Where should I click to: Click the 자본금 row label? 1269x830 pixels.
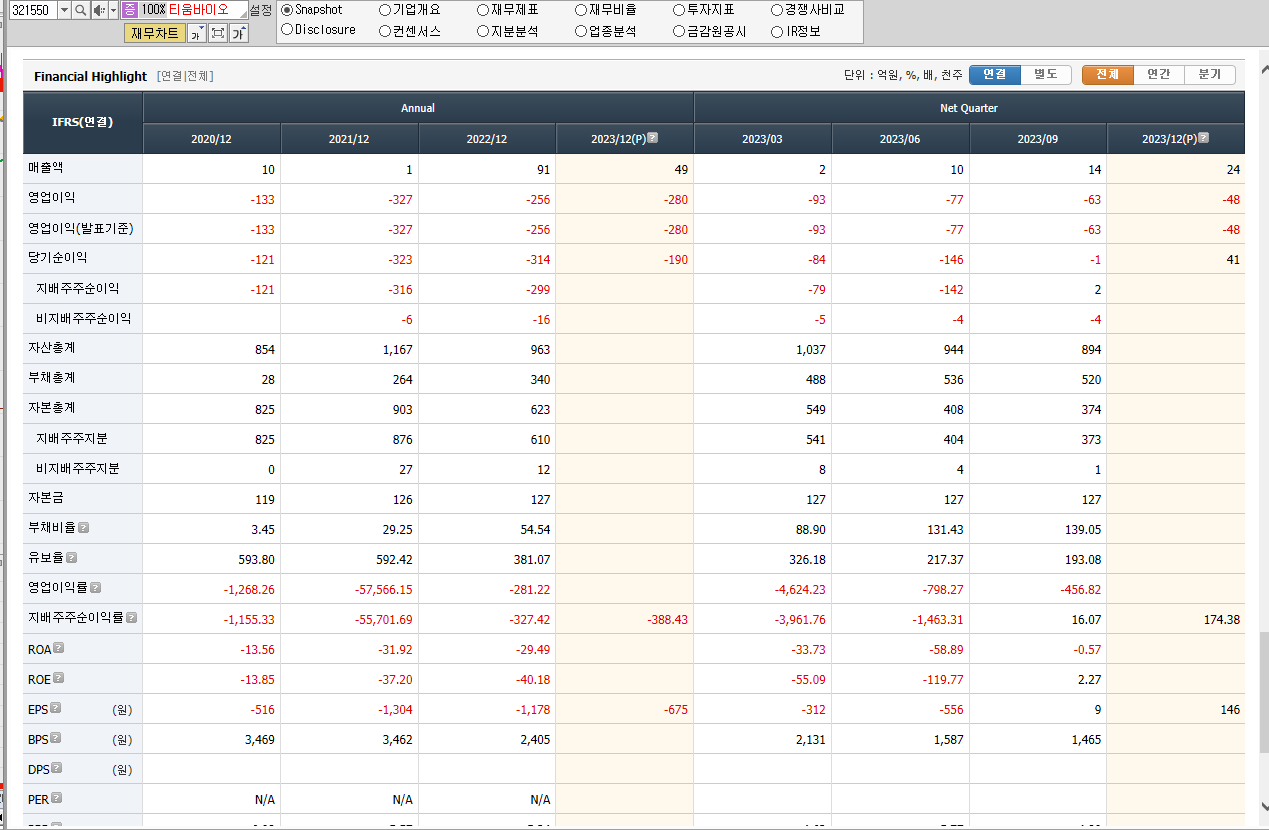(x=46, y=498)
